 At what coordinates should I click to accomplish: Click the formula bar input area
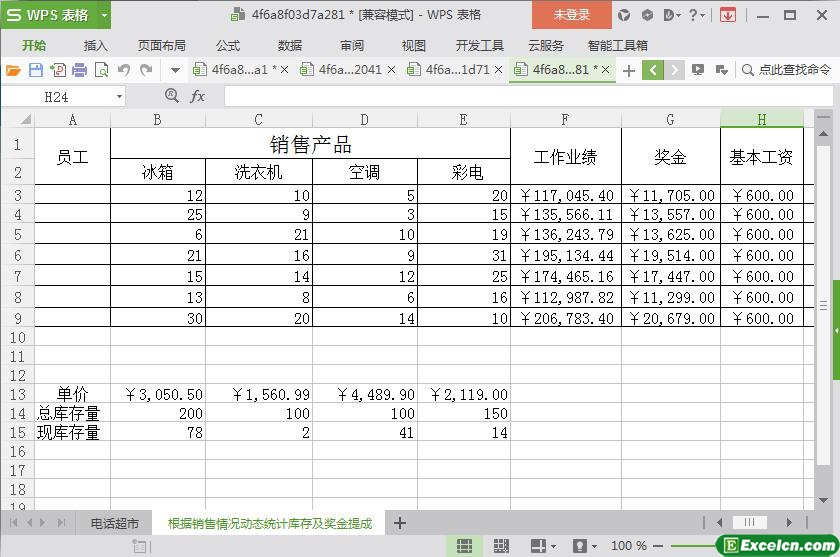click(528, 96)
